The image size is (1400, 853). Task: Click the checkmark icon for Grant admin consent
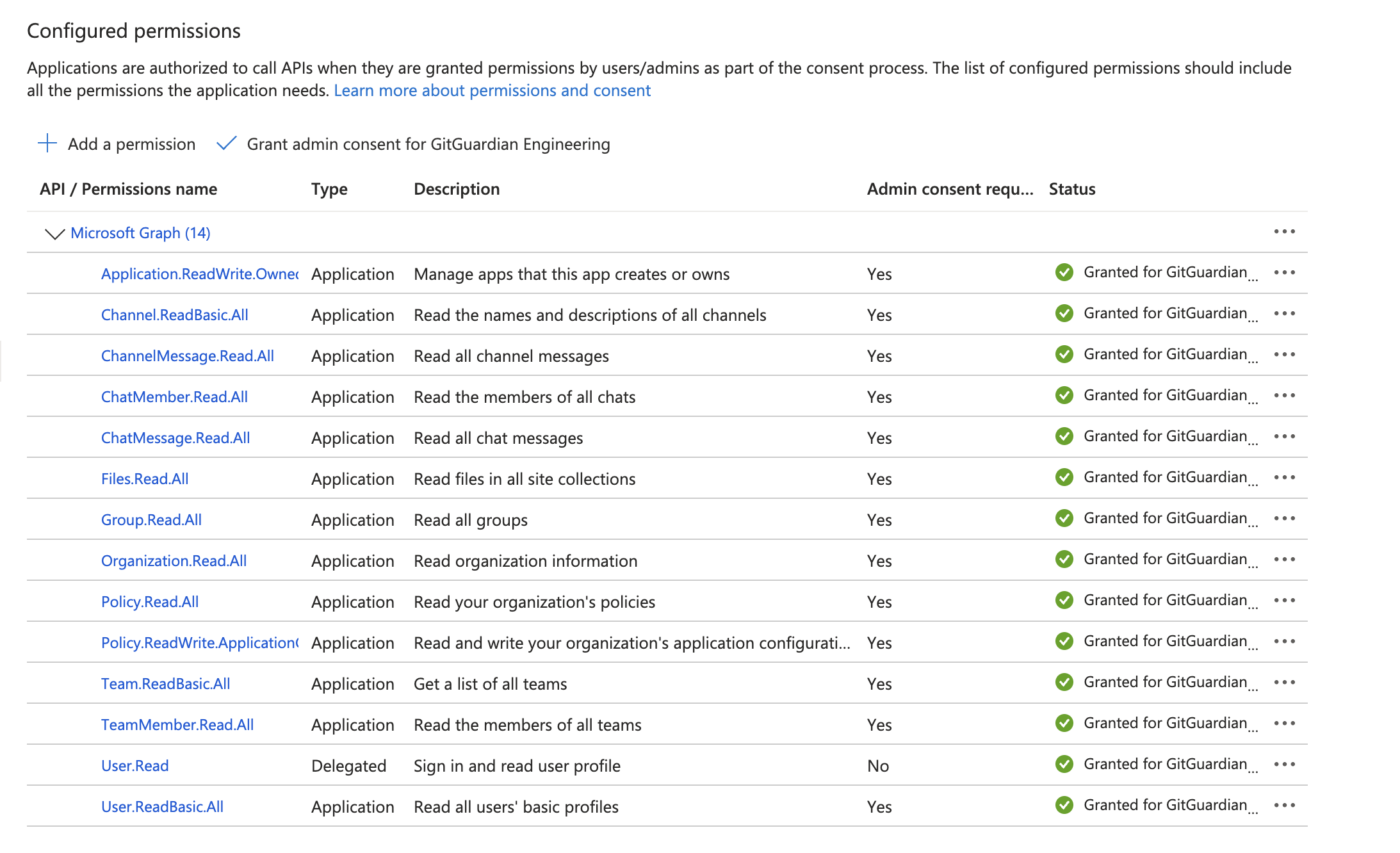[227, 143]
